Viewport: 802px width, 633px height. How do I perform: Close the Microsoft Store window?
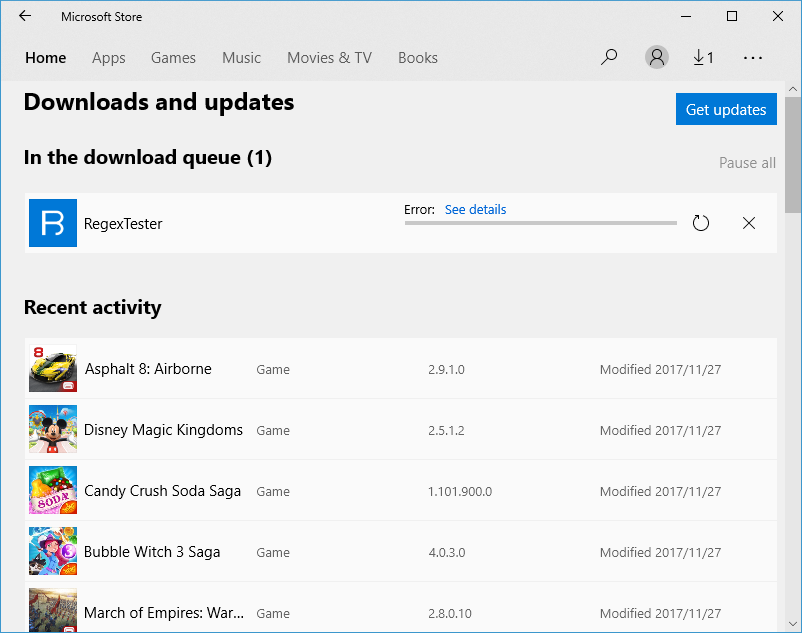click(x=778, y=16)
